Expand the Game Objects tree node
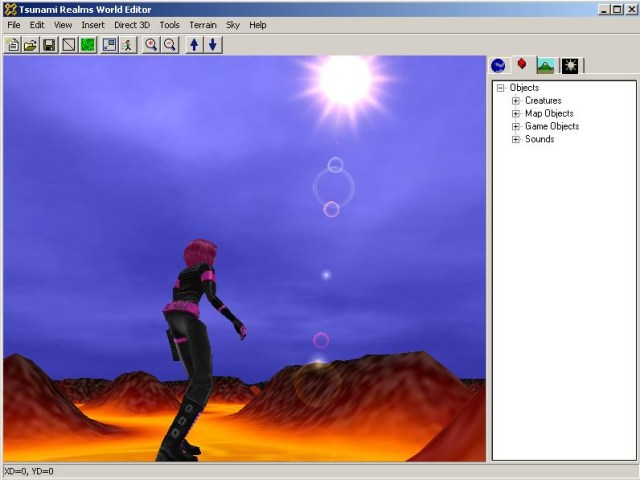 [x=516, y=126]
